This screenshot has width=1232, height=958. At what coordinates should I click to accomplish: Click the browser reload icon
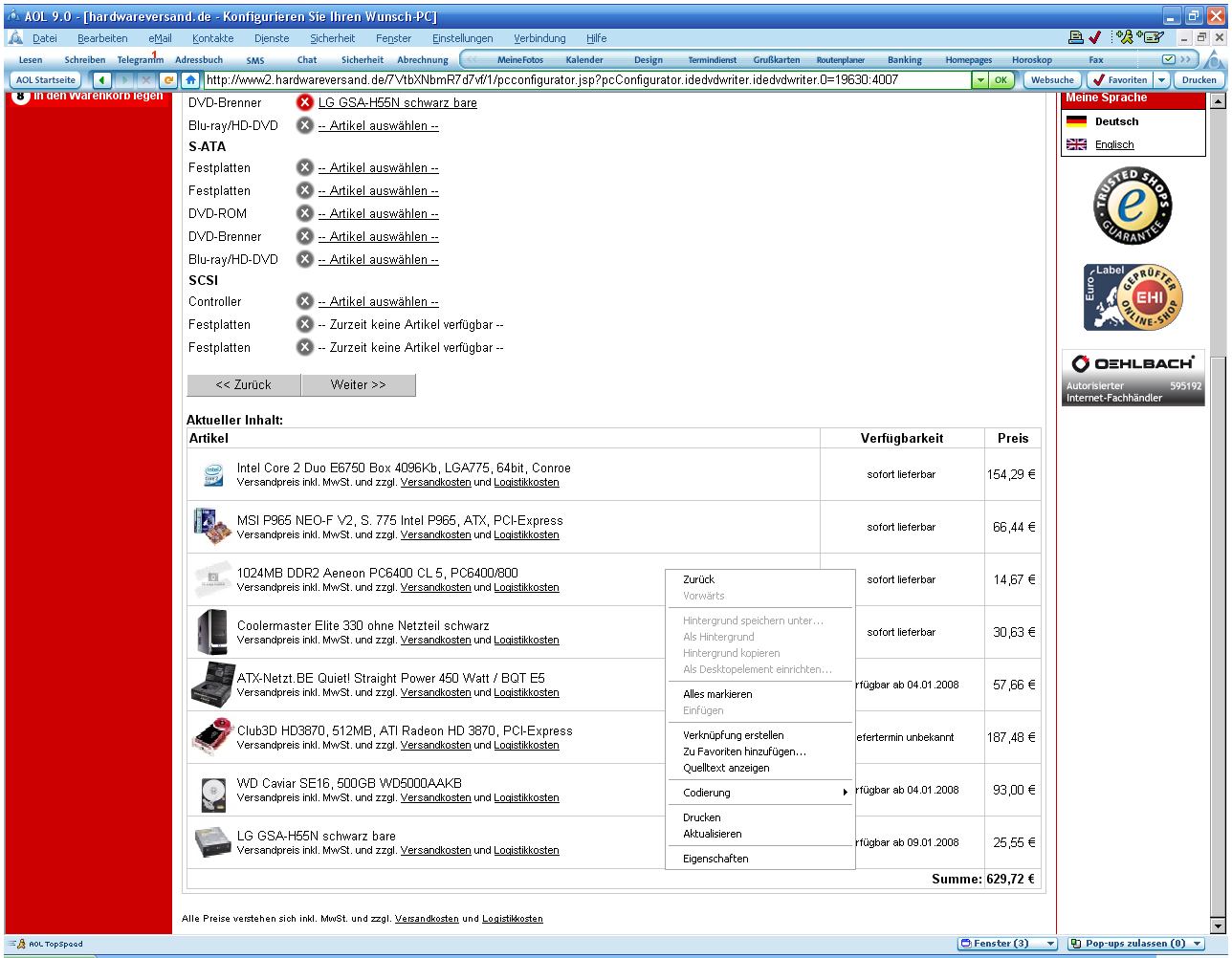tap(170, 80)
